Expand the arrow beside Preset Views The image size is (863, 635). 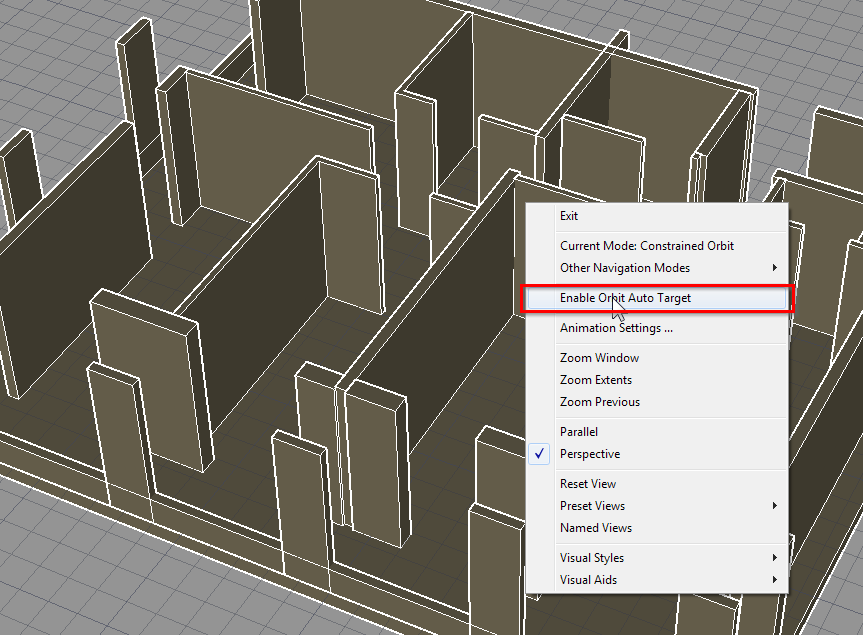tap(775, 506)
